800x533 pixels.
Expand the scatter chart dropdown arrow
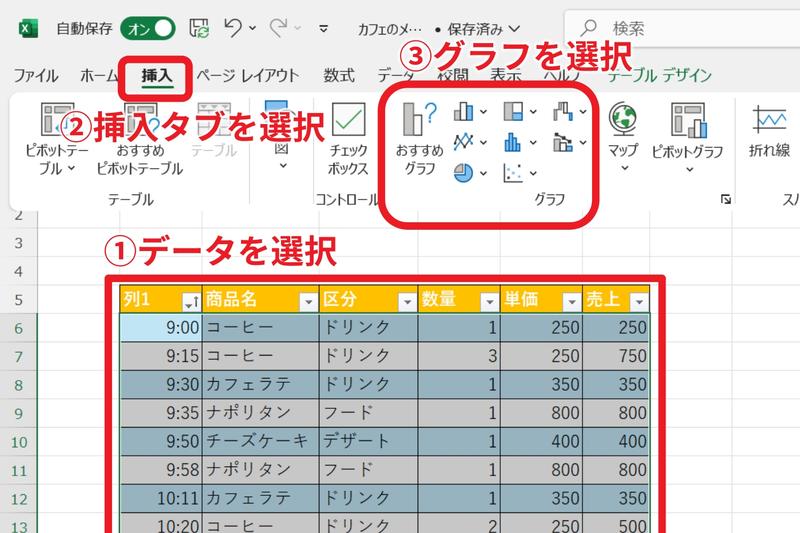pos(533,173)
